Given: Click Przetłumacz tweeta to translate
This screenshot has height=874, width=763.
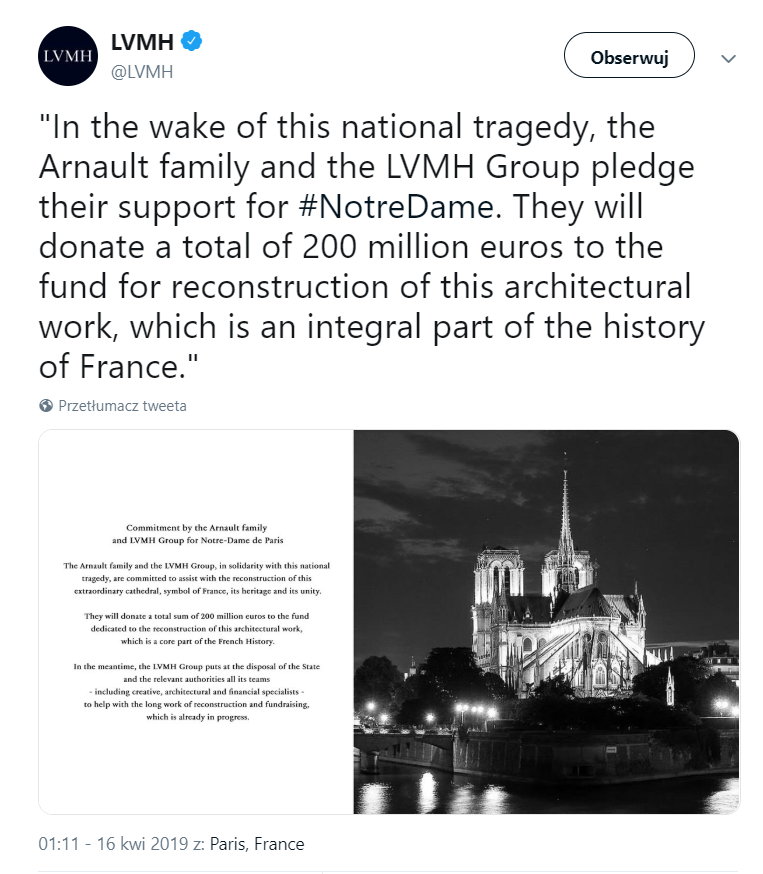Looking at the screenshot, I should (122, 406).
